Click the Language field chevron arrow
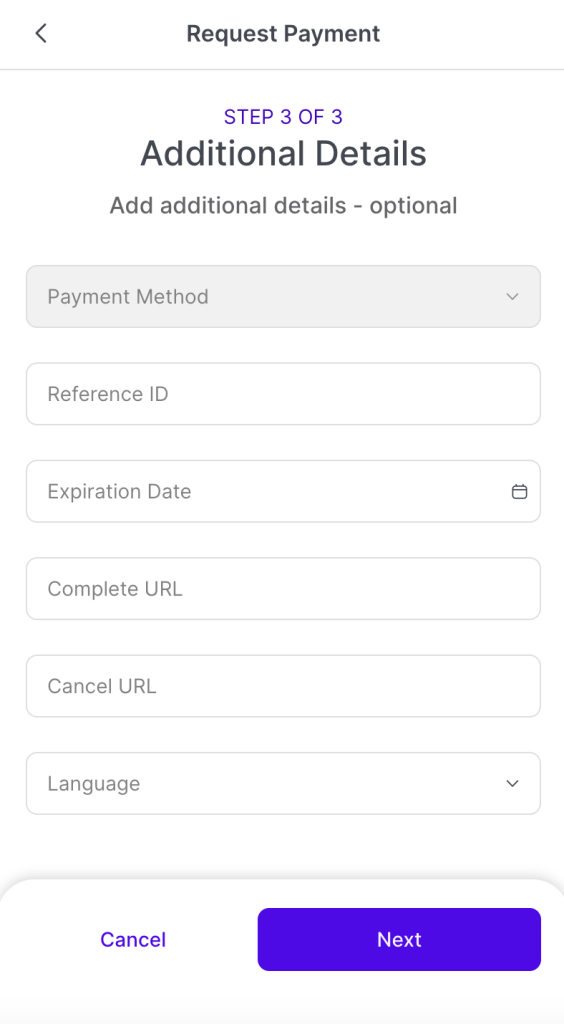564x1024 pixels. coord(512,784)
